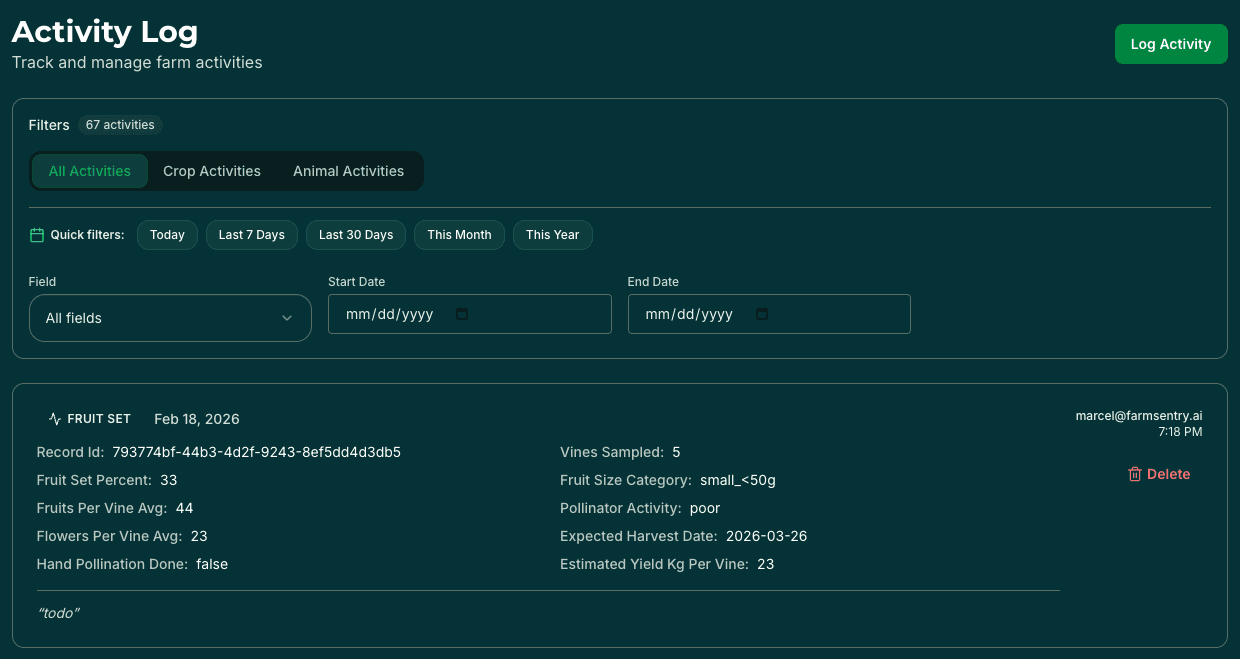Screen dimensions: 1240x659
Task: Select the This Month quick filter
Action: (459, 234)
